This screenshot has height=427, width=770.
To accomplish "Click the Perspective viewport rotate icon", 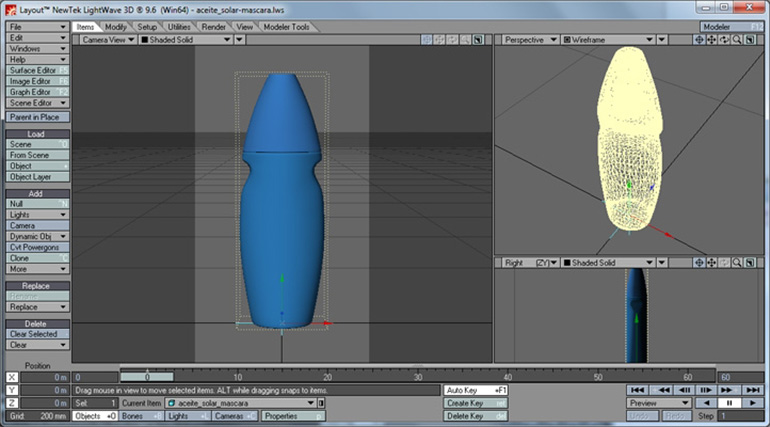I will pyautogui.click(x=724, y=40).
